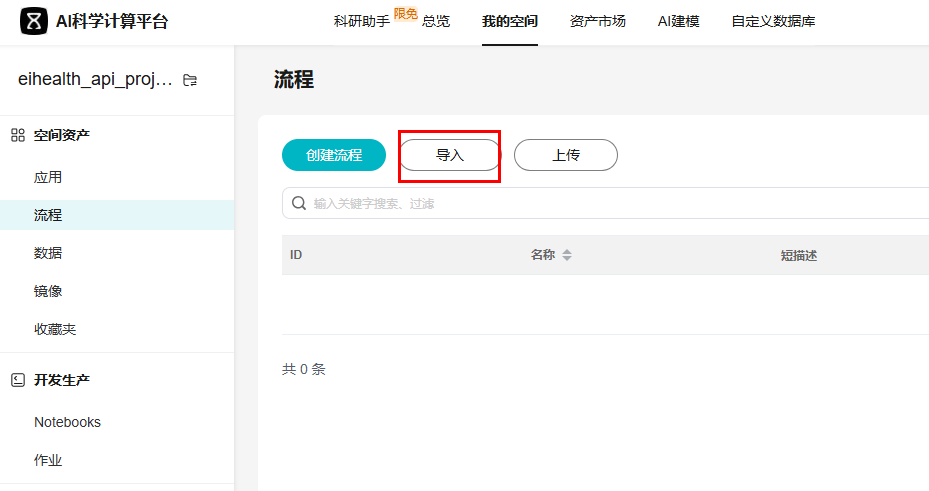Click the 开发生产 section icon
Screen dimensions: 929x491
[x=18, y=380]
